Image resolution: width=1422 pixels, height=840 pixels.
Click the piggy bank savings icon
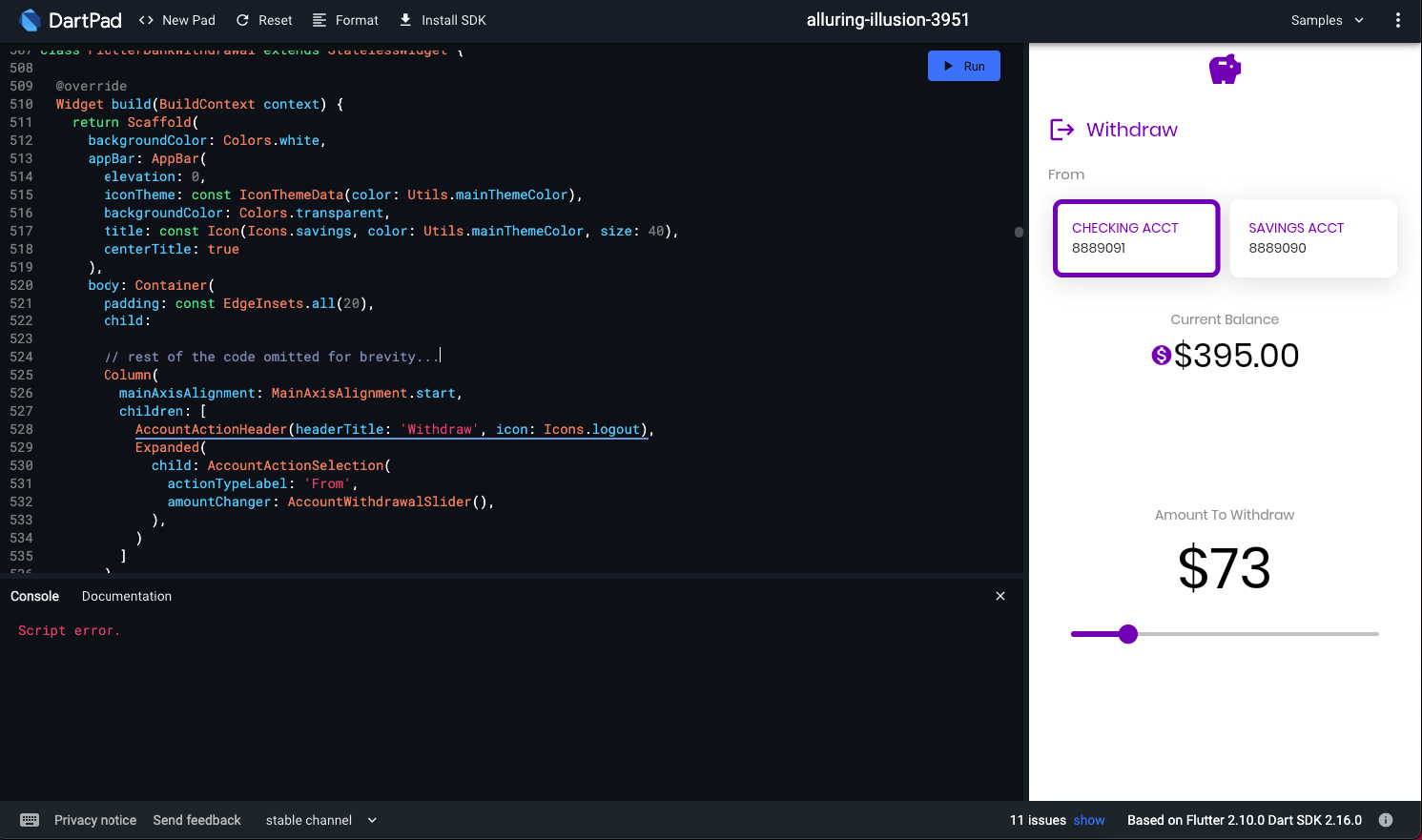pyautogui.click(x=1225, y=69)
